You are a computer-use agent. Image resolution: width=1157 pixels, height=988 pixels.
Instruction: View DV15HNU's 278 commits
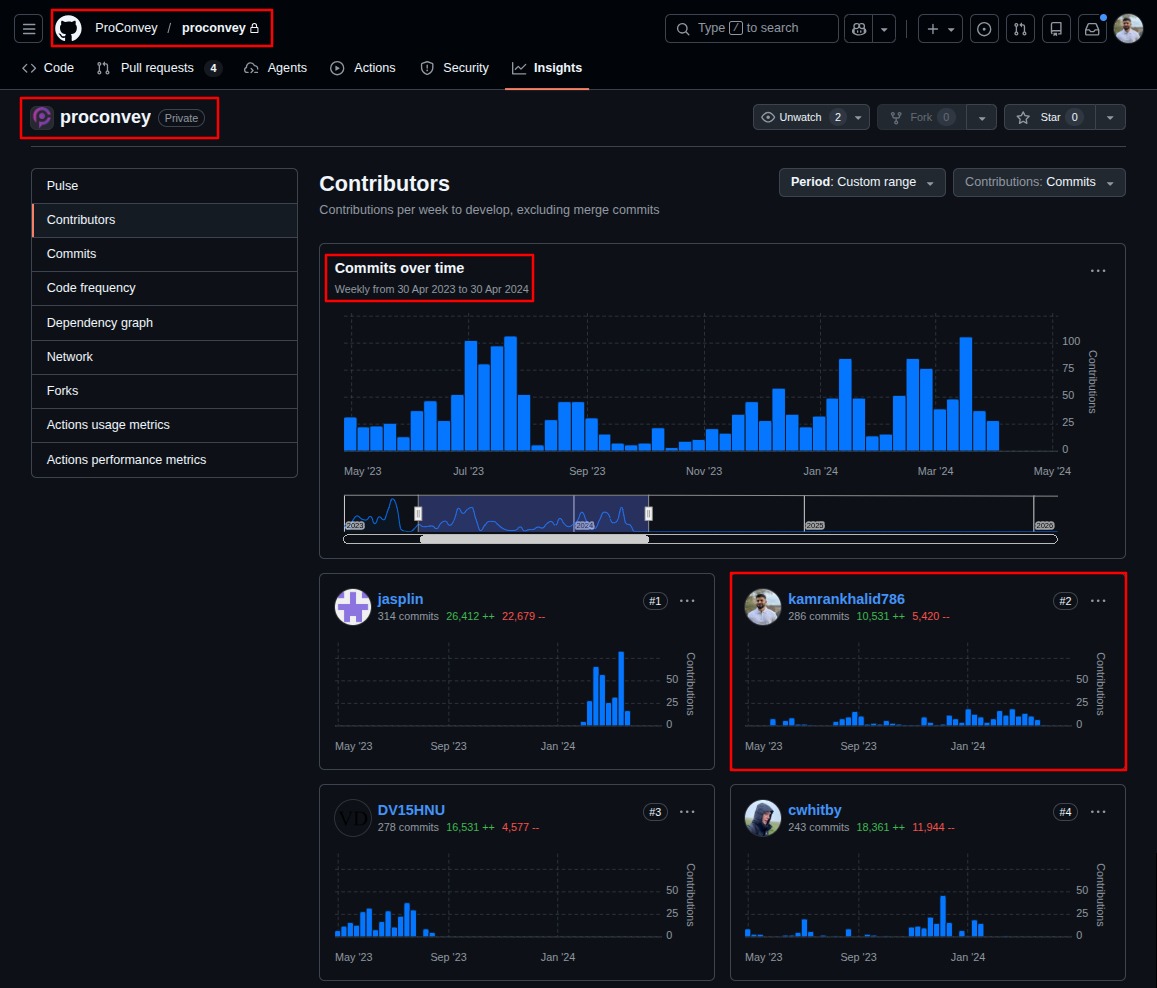tap(408, 827)
